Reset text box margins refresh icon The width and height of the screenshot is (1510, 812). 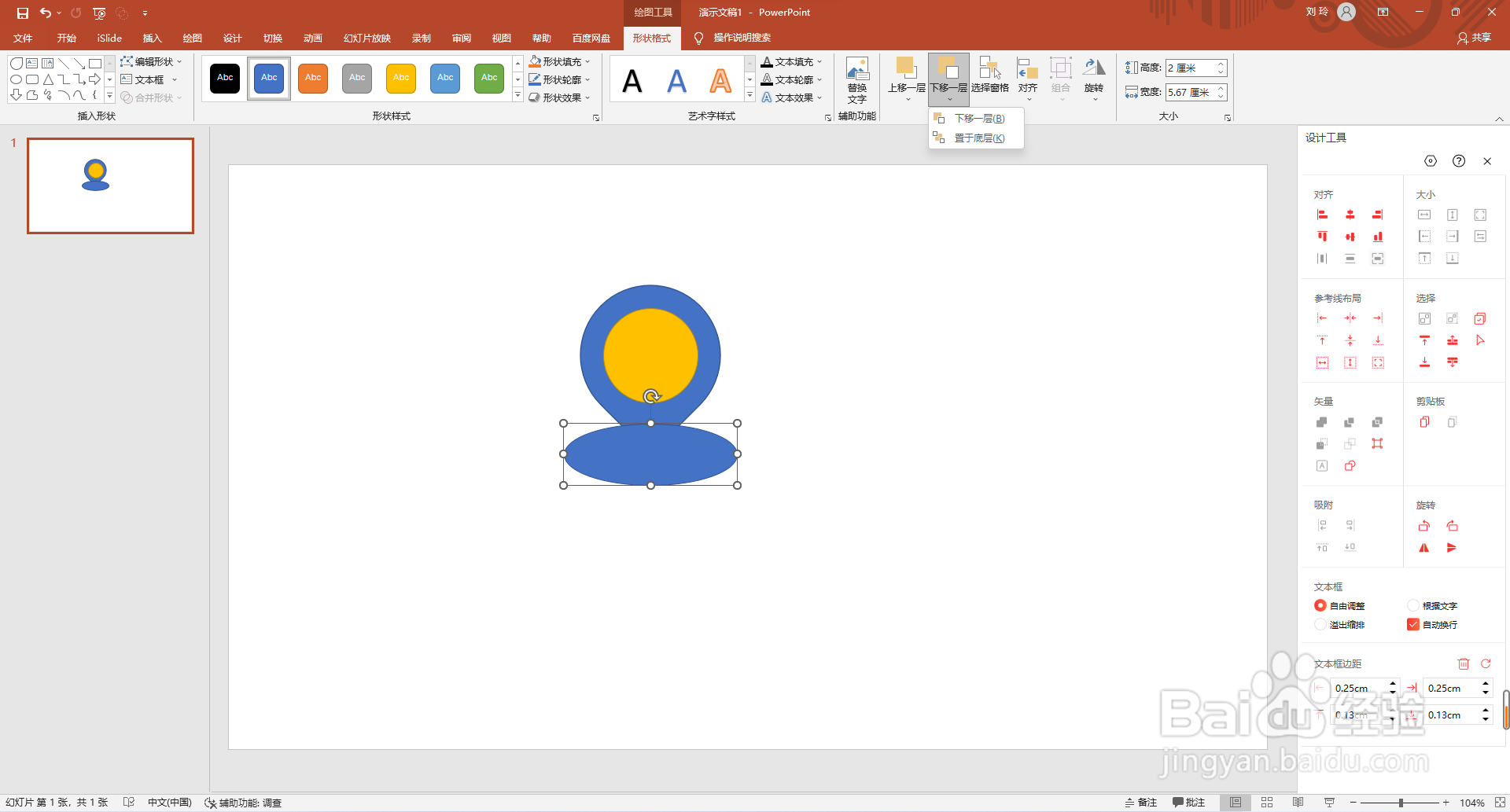coord(1486,663)
